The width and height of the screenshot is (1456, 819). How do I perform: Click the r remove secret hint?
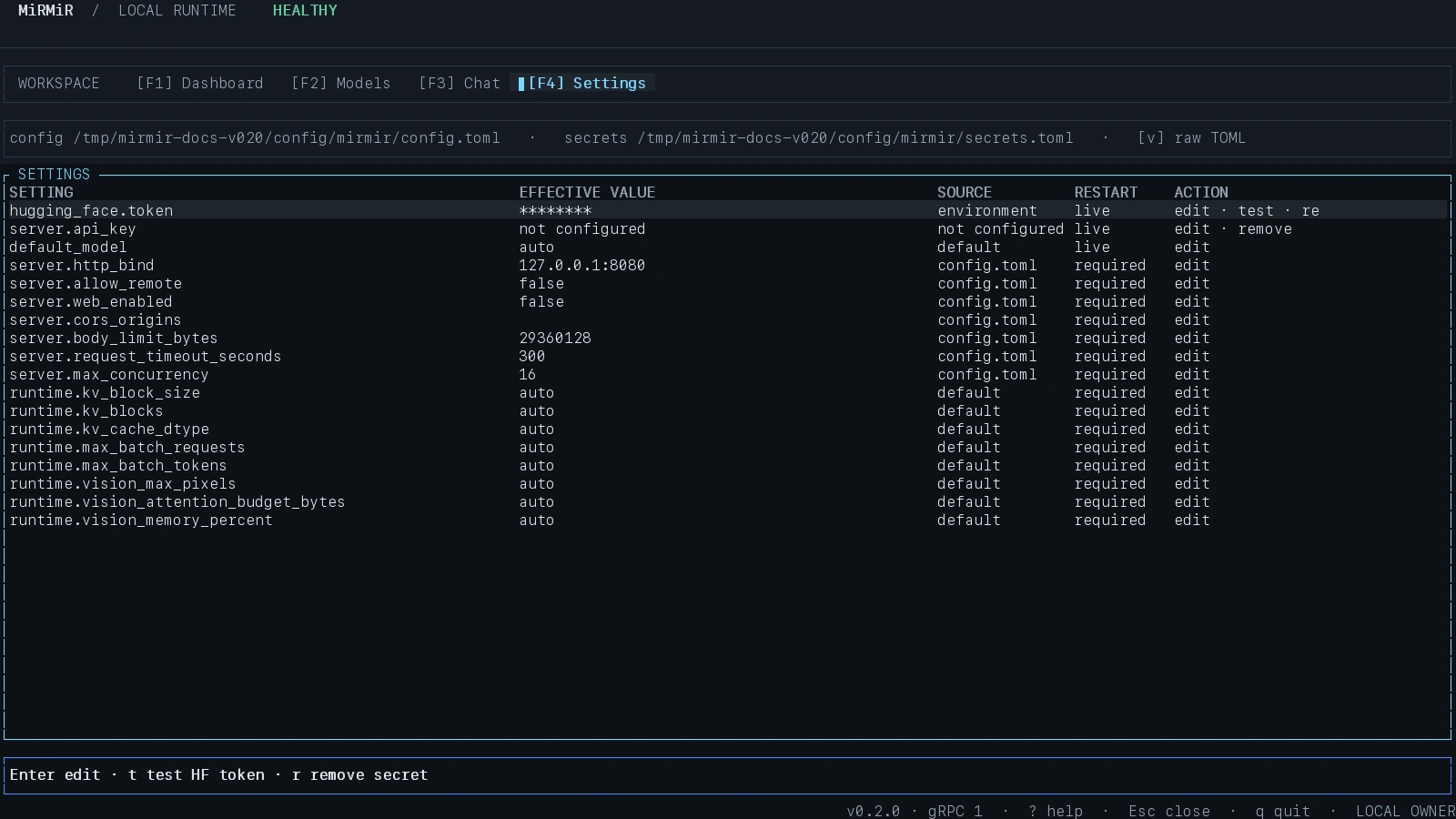359,774
